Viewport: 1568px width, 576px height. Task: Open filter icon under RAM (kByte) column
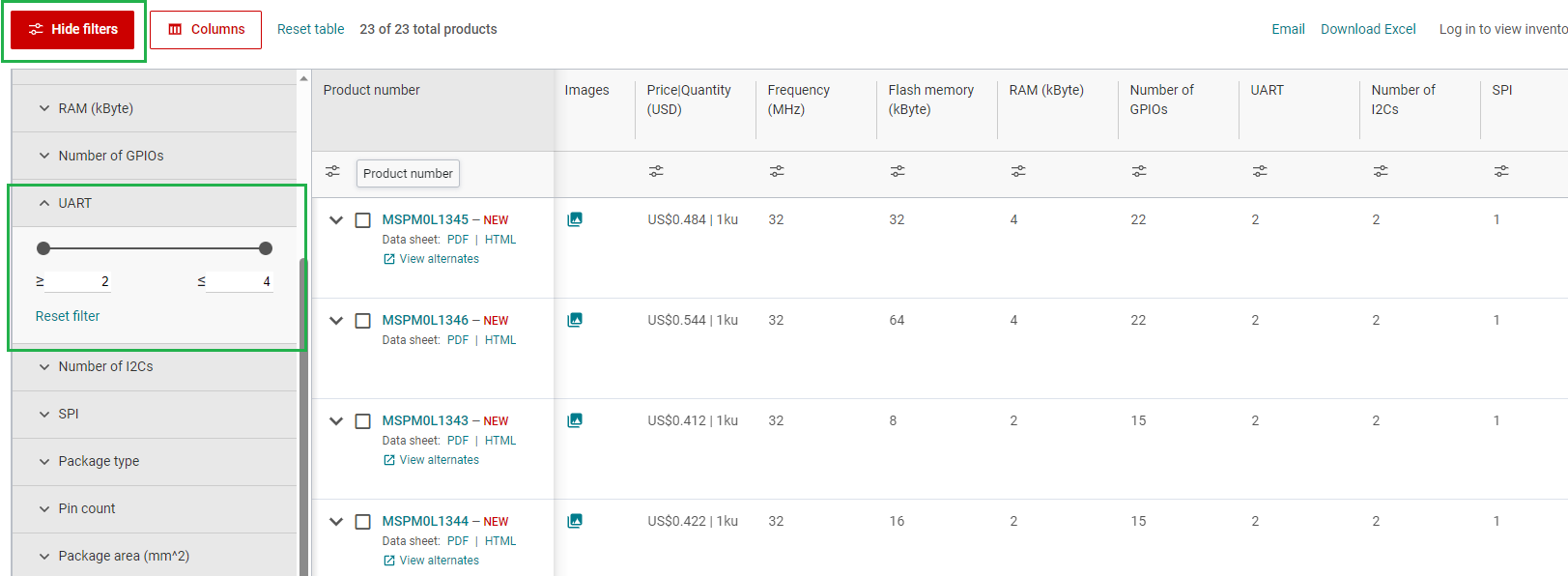[1018, 171]
